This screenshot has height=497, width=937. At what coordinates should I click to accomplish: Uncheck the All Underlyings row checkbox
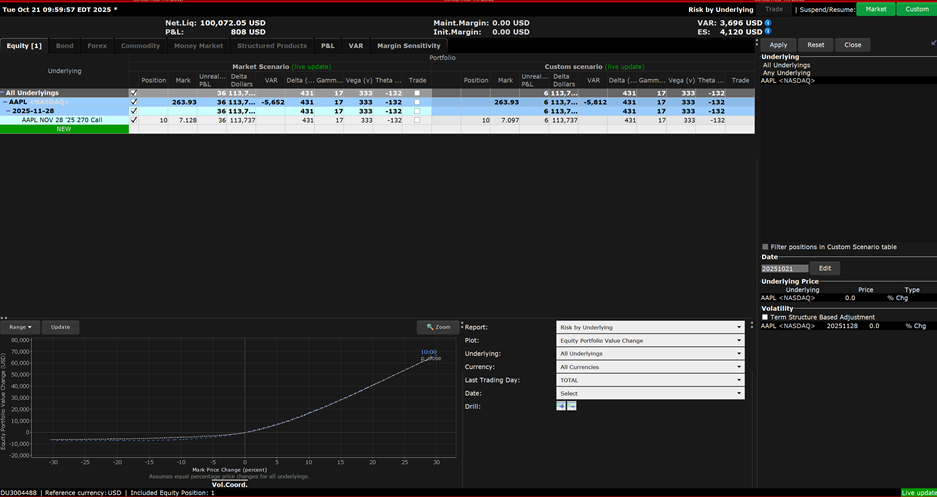[134, 93]
